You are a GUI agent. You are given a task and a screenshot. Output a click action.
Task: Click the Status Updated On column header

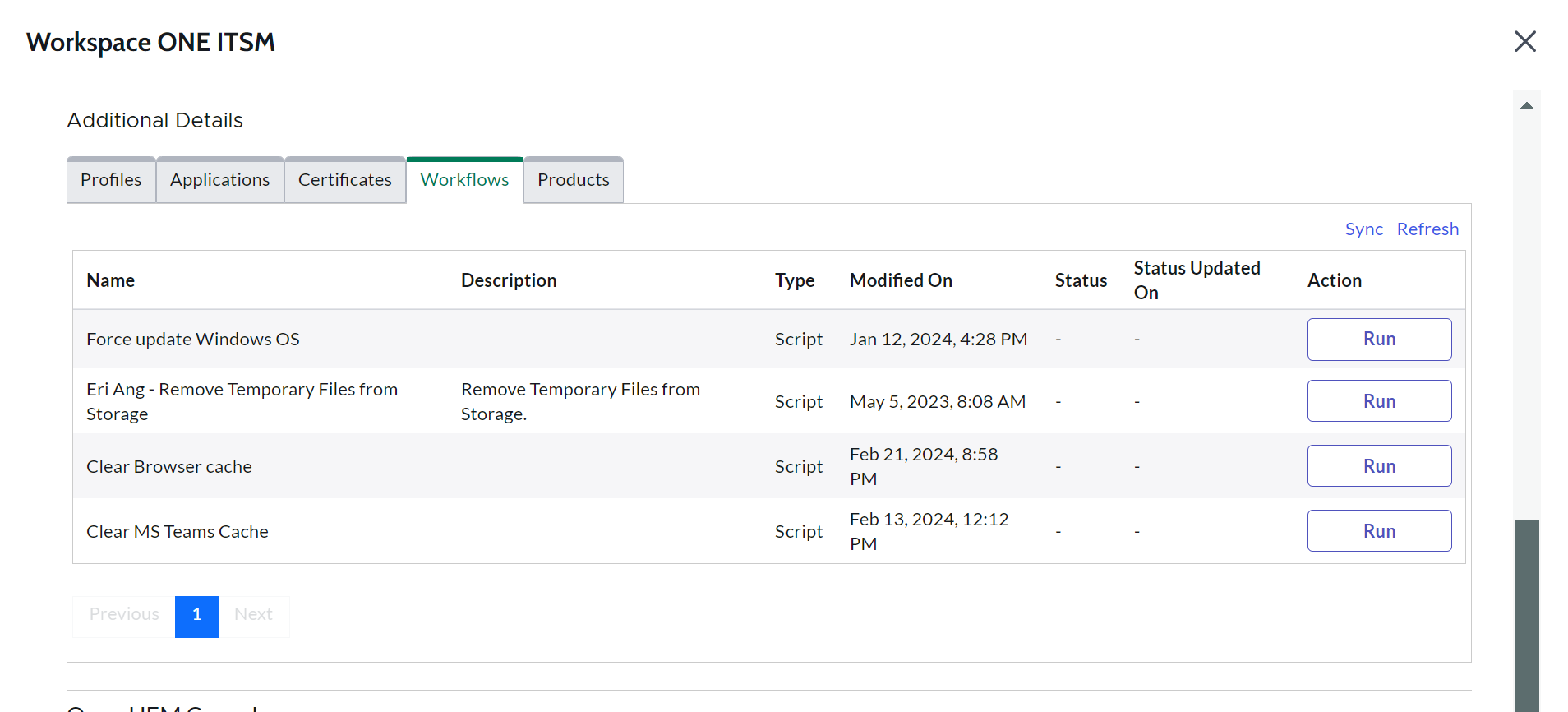[1196, 280]
